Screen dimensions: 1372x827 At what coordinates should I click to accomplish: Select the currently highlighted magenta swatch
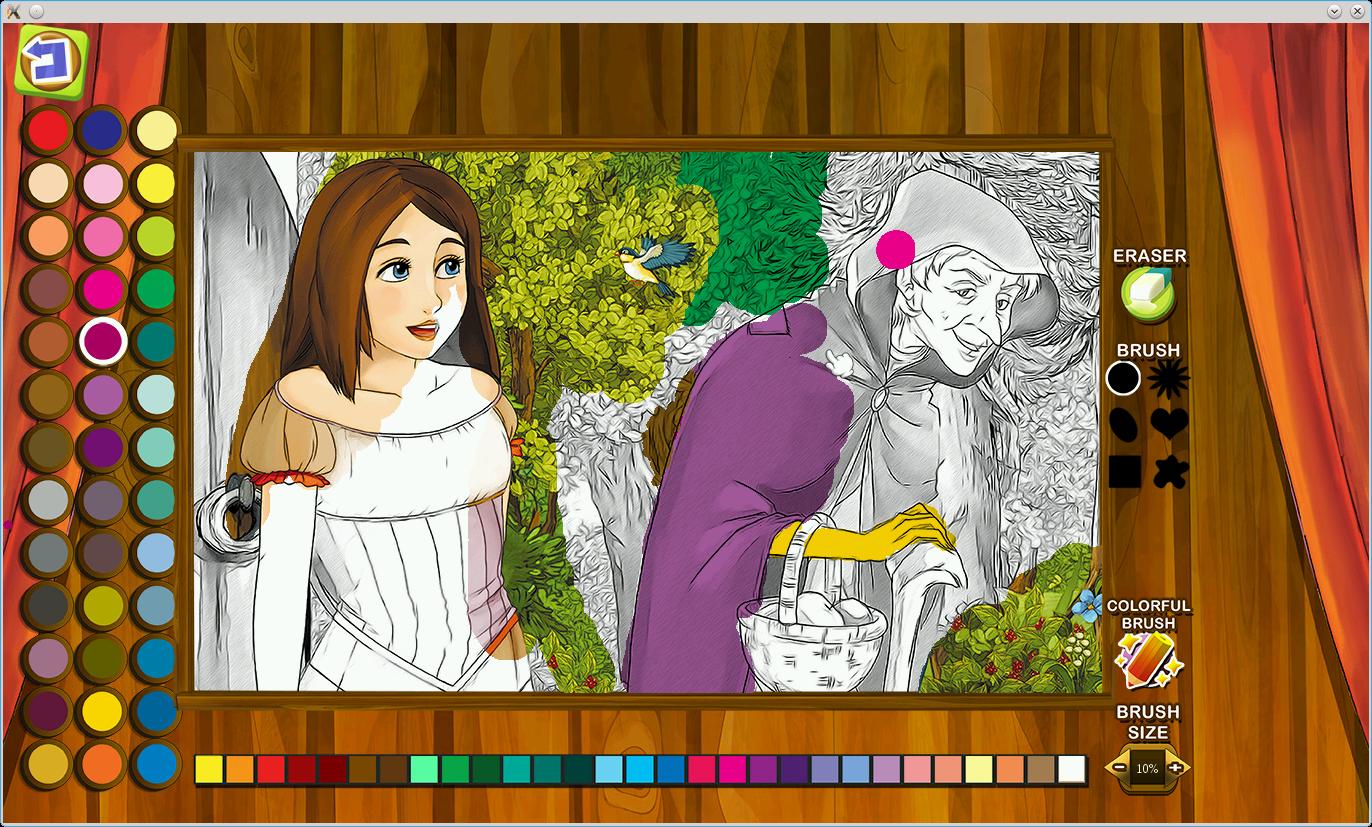[102, 341]
